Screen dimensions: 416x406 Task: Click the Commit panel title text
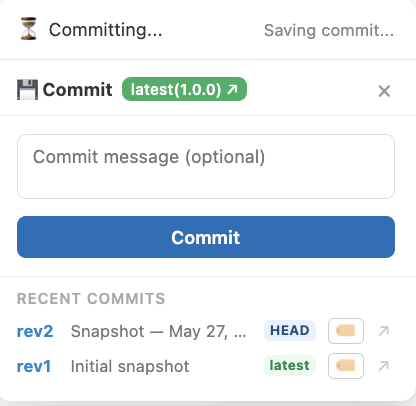(x=77, y=89)
